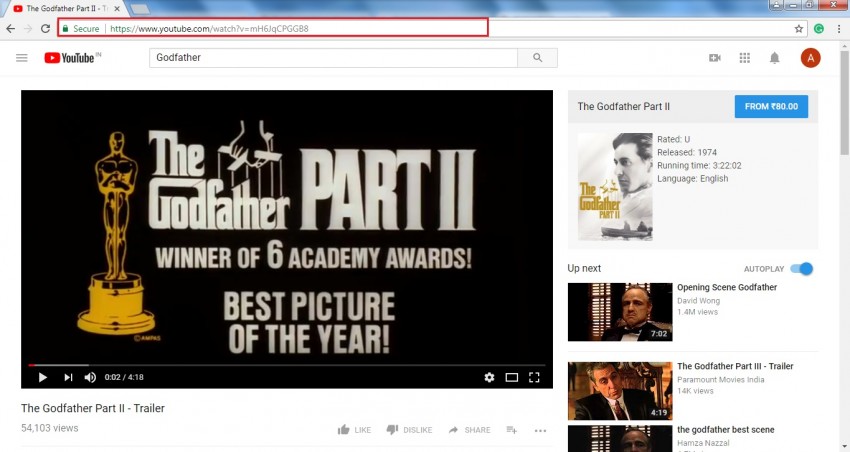Add the video to a playlist

tap(511, 430)
